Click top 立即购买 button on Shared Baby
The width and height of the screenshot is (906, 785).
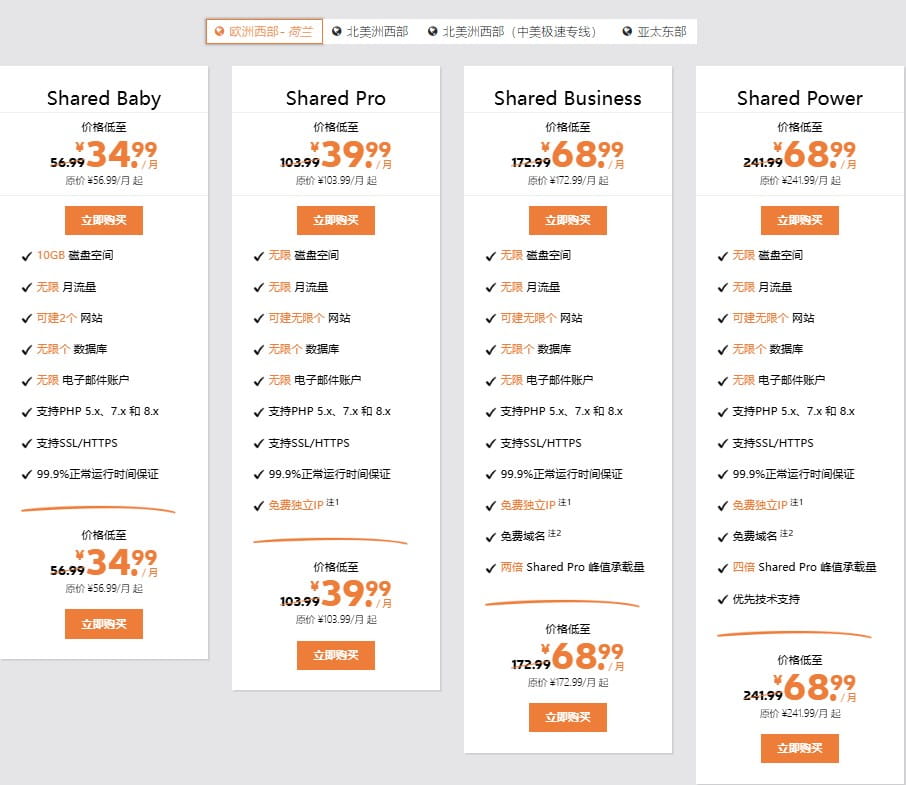point(104,220)
